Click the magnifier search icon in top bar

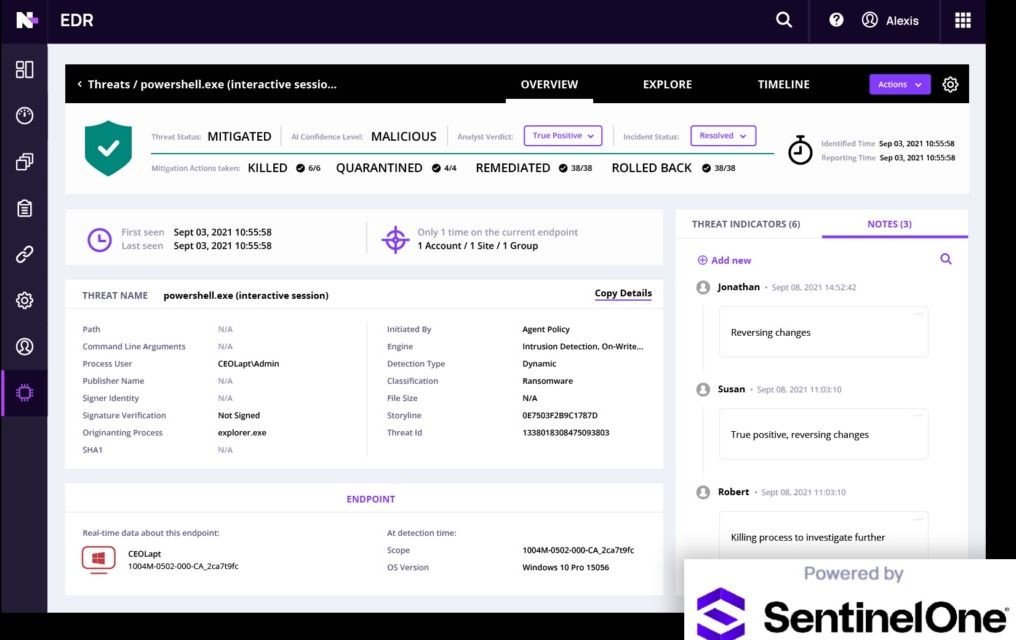coord(784,20)
